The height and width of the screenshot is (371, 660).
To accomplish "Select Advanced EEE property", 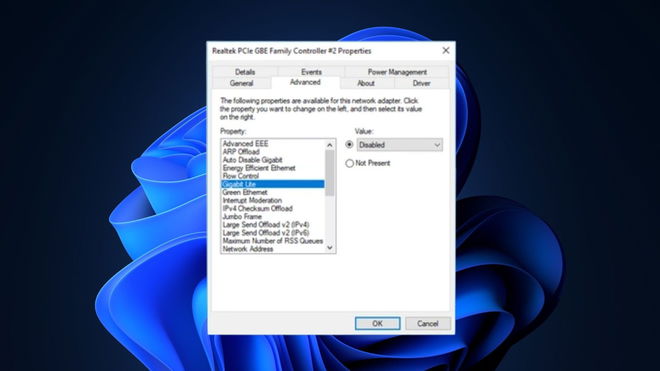I will tap(273, 144).
